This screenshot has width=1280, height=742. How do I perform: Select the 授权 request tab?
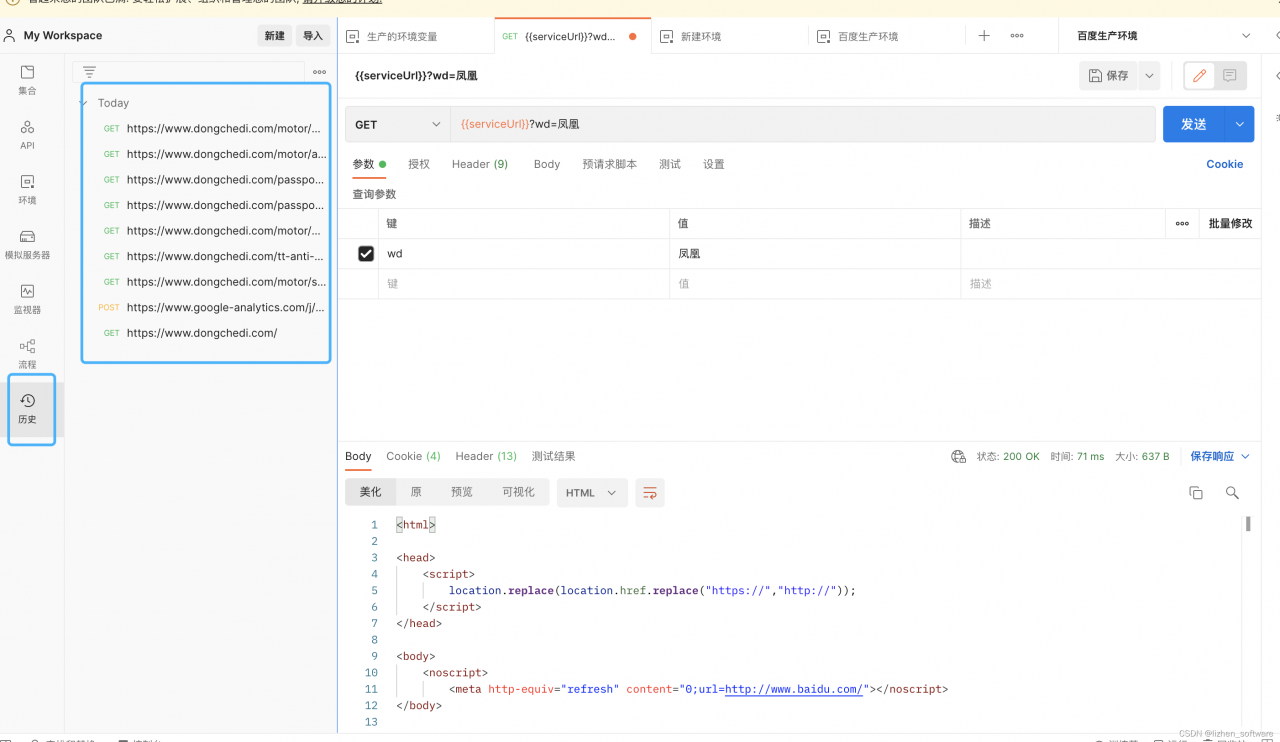[419, 164]
